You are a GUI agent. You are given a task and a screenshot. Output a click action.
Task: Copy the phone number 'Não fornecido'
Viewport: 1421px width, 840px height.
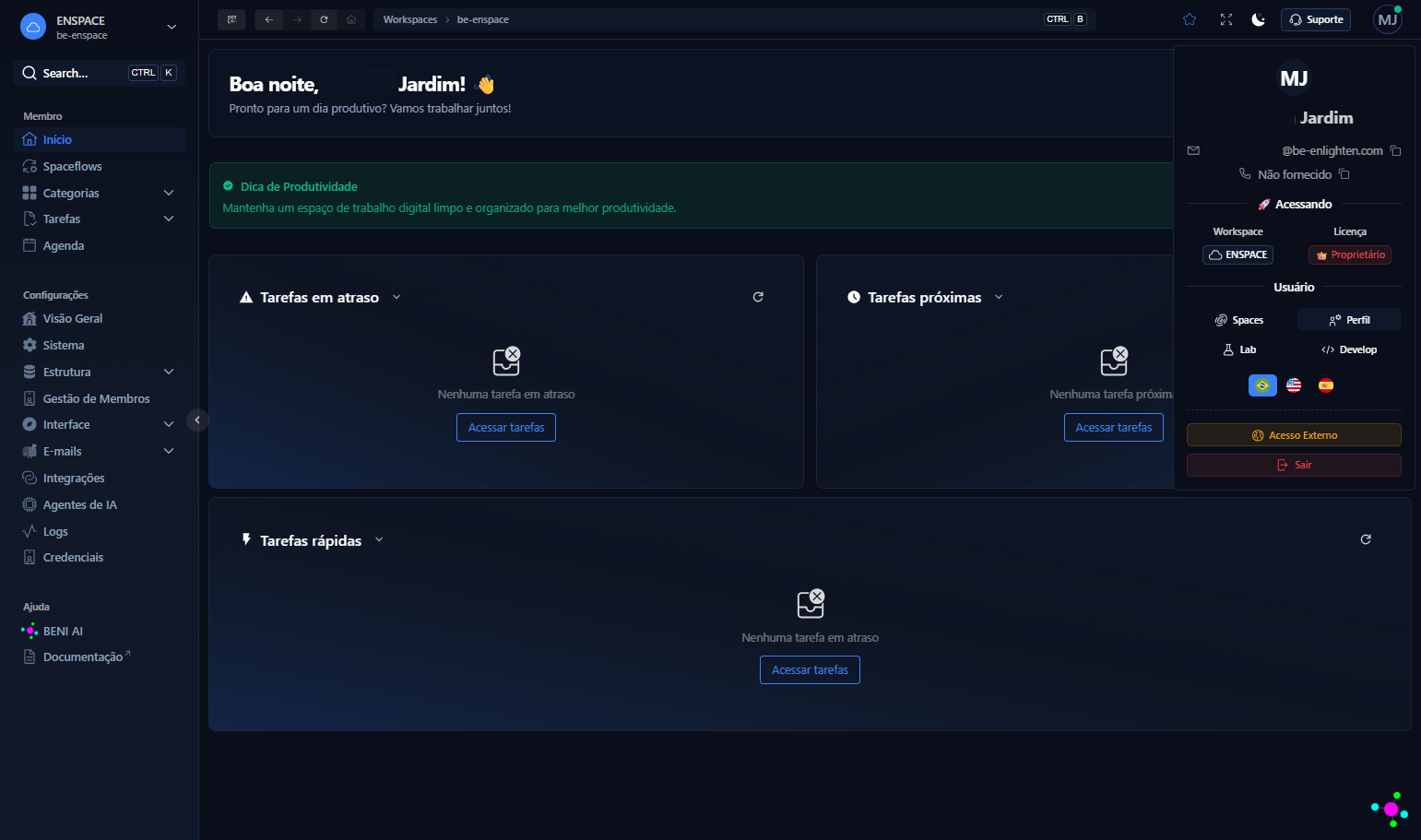[x=1344, y=174]
